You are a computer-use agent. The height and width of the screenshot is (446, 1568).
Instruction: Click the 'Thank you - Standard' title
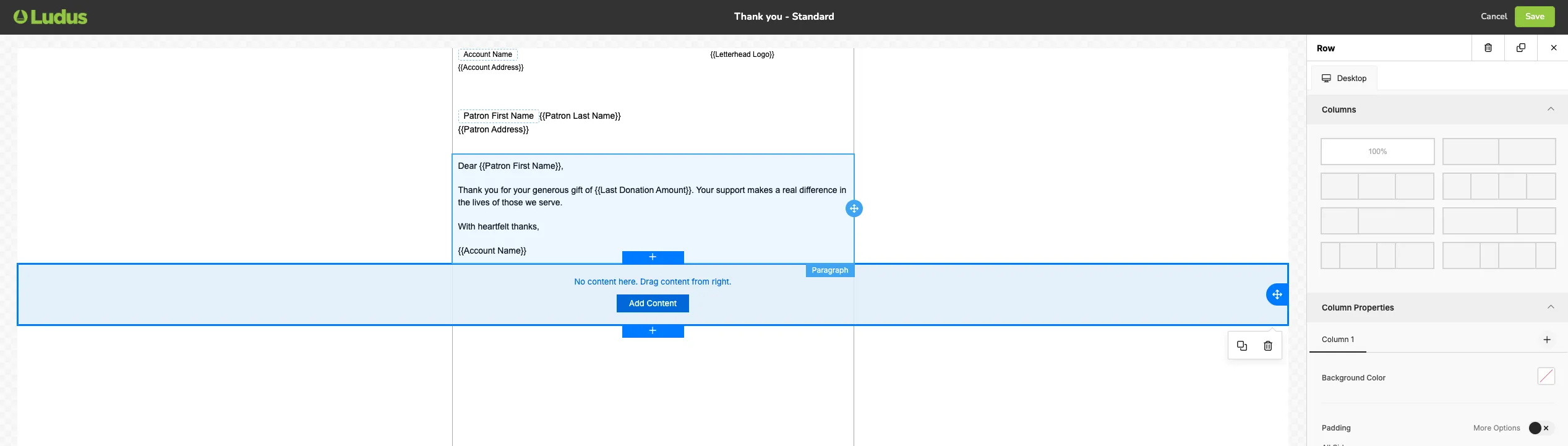(784, 17)
